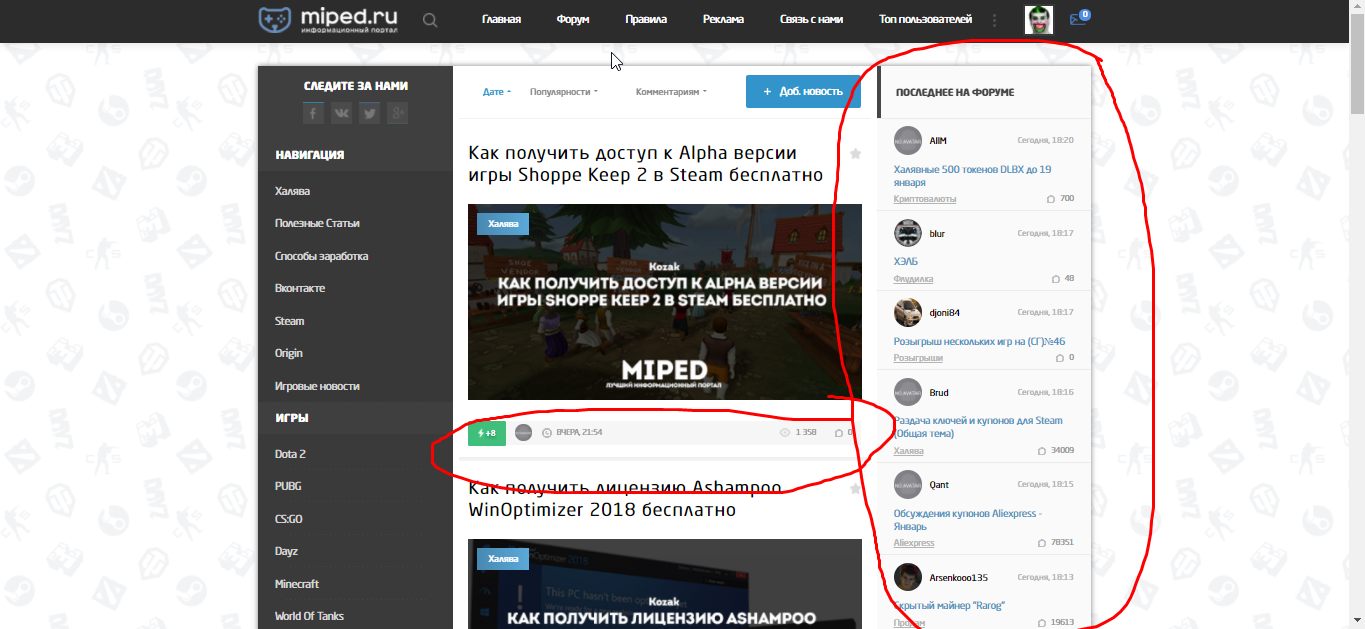This screenshot has width=1365, height=629.
Task: Open forum thread Розыгрыш нескольких игр
Action: 979,341
